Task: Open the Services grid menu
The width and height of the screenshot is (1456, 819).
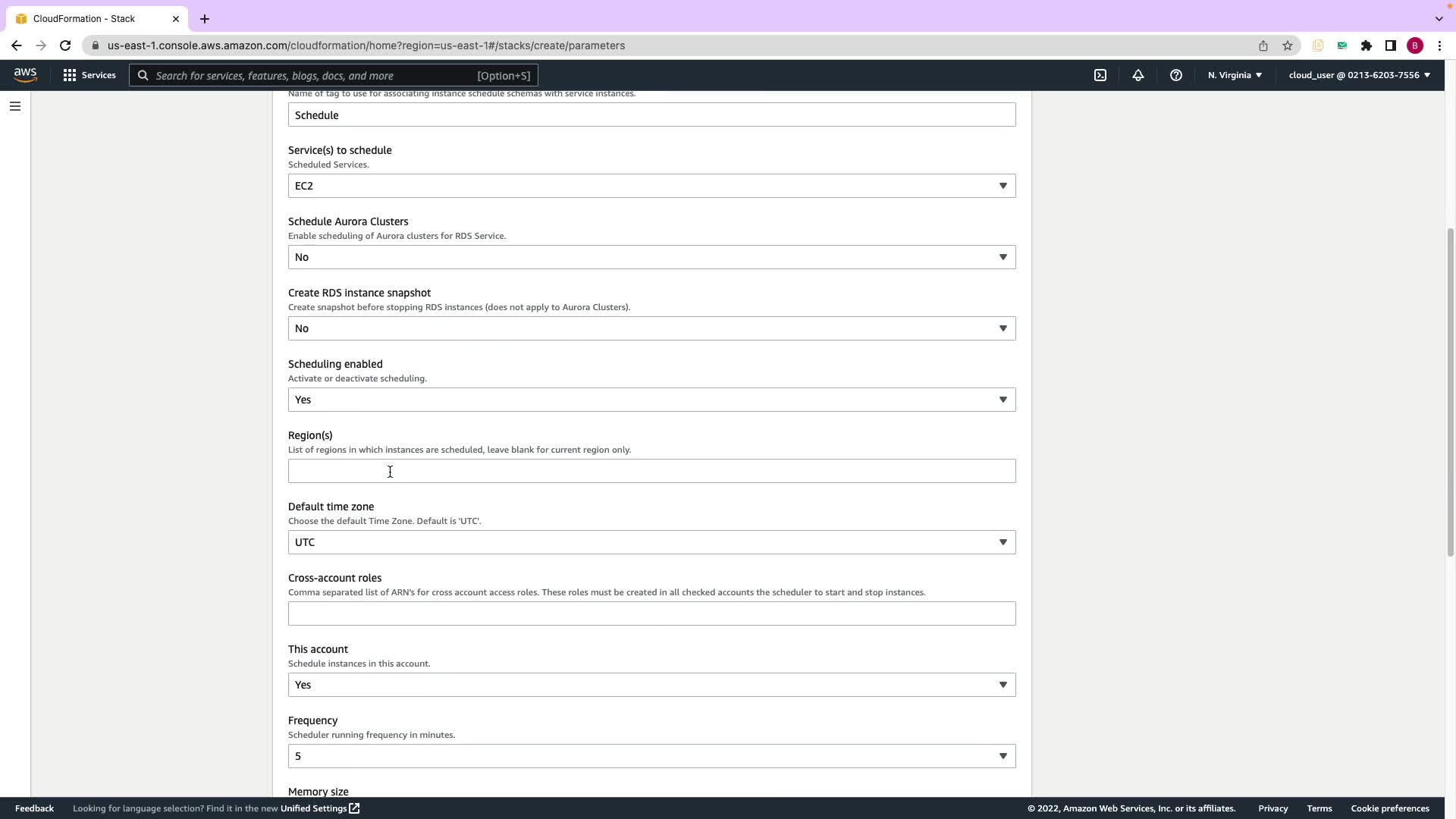Action: pos(89,75)
